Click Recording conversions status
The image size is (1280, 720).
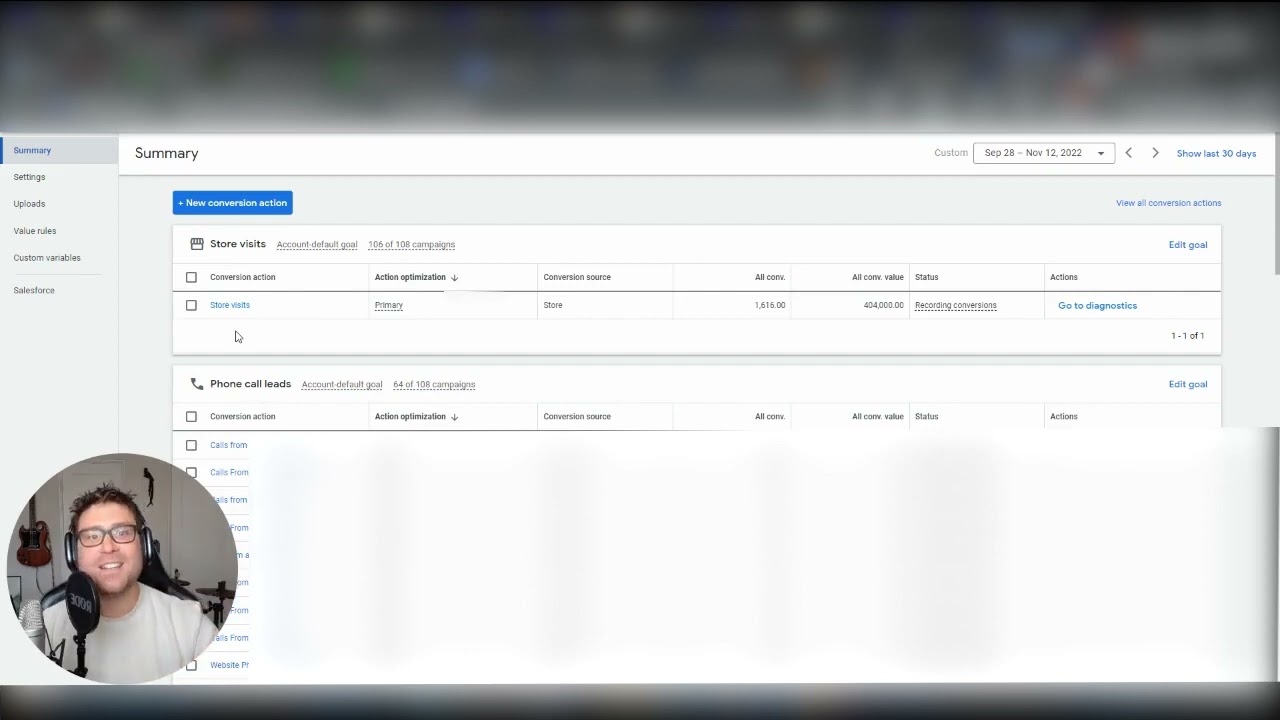pos(955,305)
